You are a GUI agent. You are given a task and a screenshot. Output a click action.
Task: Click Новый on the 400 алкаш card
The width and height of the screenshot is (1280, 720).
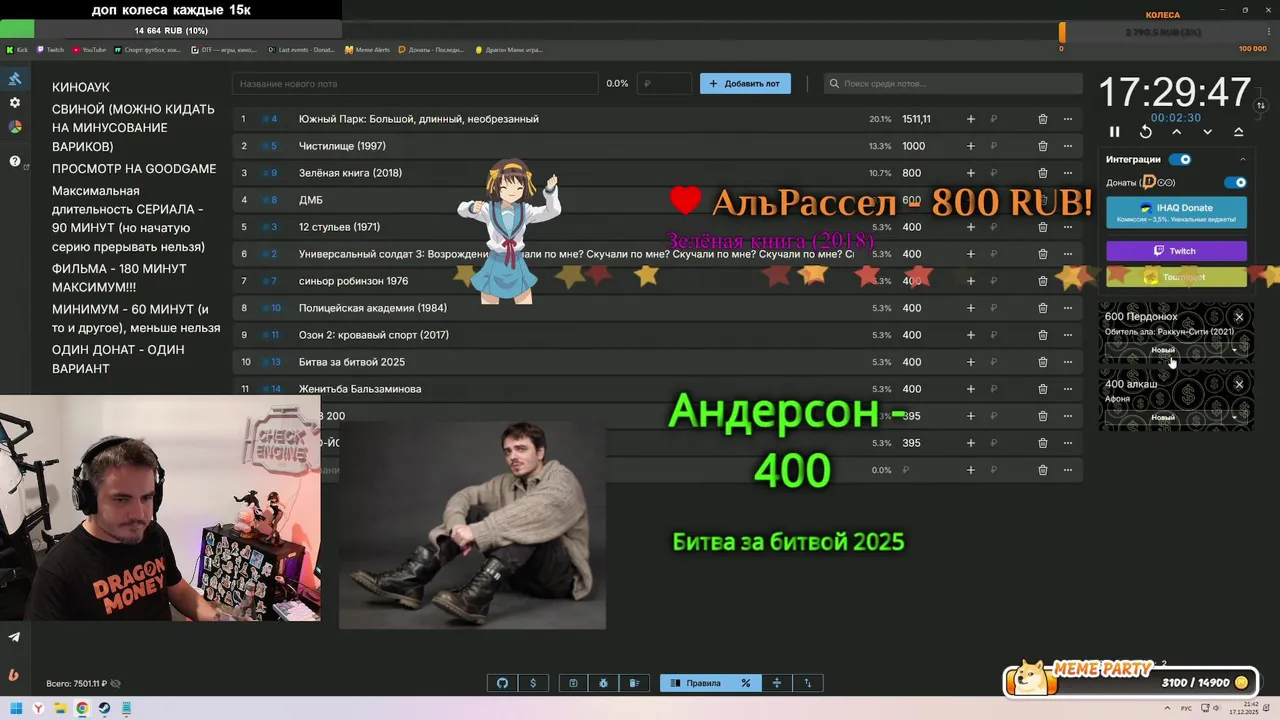click(1163, 417)
